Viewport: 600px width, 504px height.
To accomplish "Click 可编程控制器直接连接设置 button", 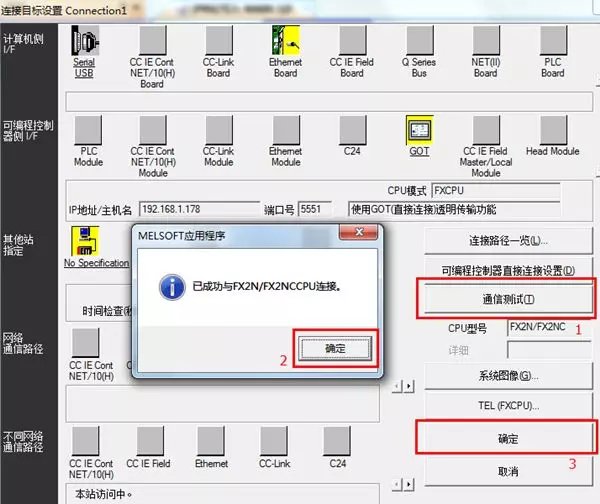I will point(508,270).
